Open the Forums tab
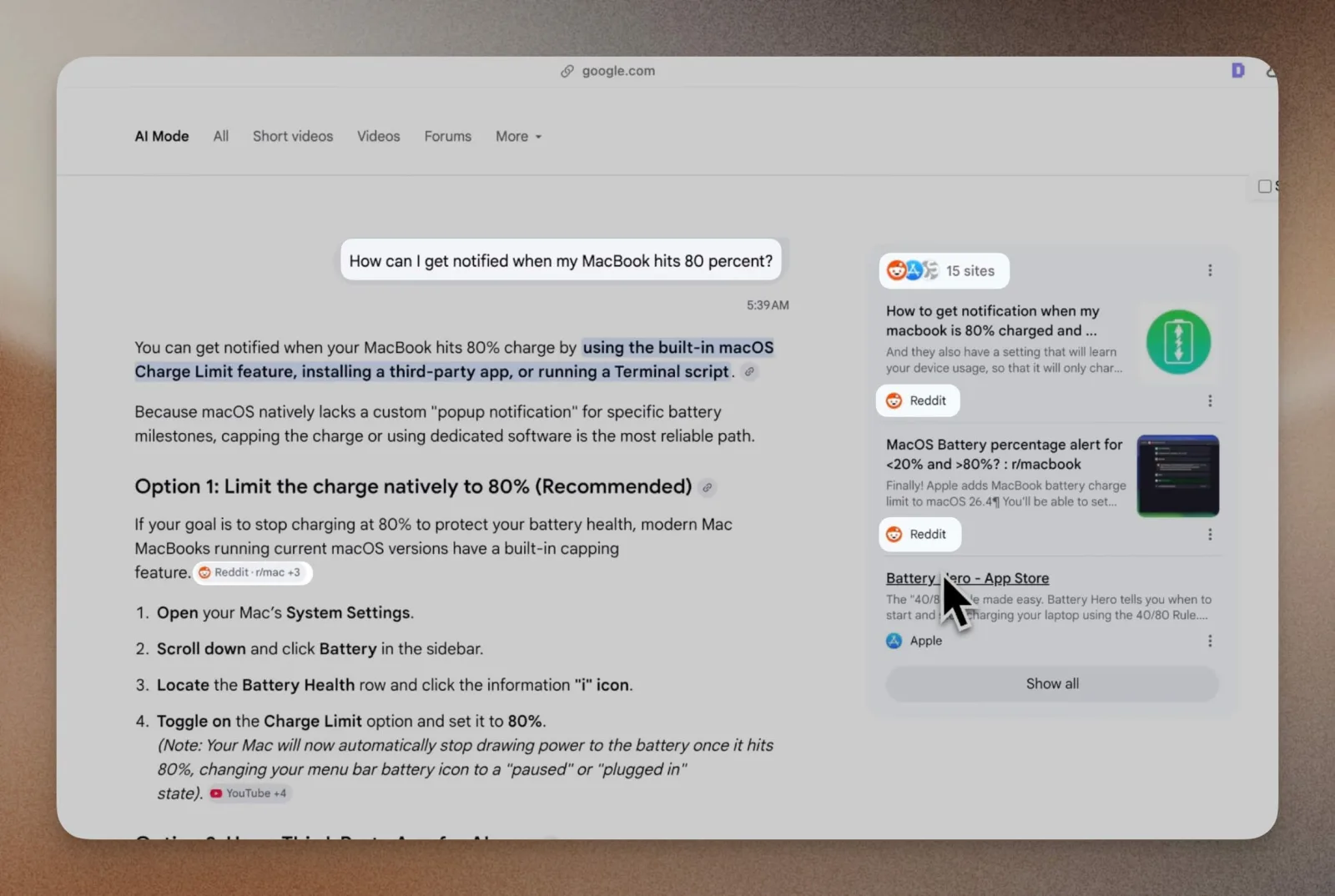The width and height of the screenshot is (1335, 896). pyautogui.click(x=447, y=136)
